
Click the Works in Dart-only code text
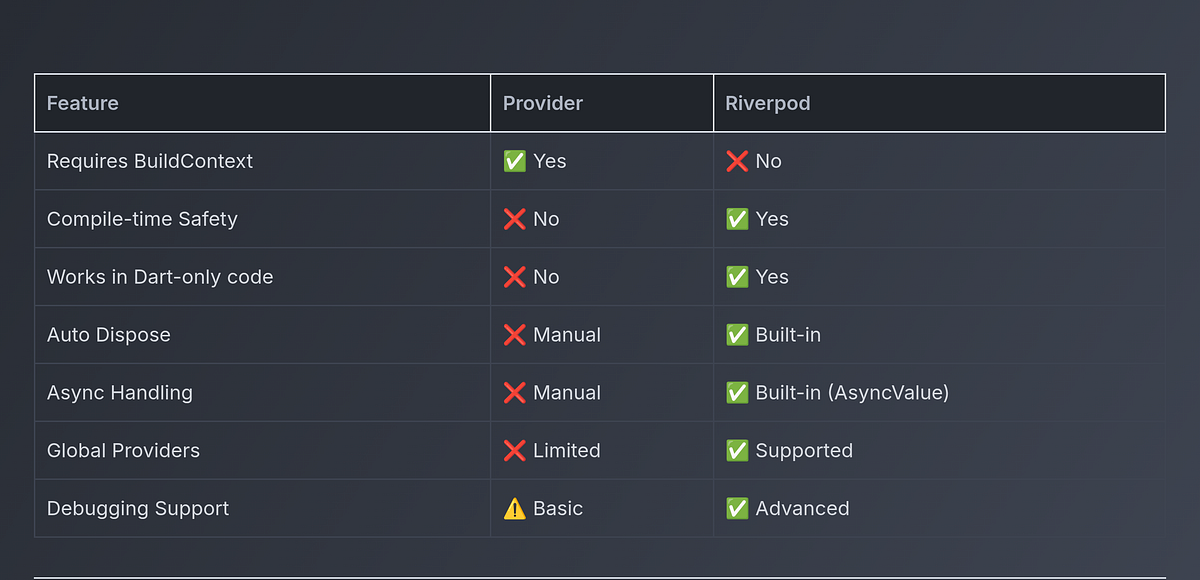(160, 277)
